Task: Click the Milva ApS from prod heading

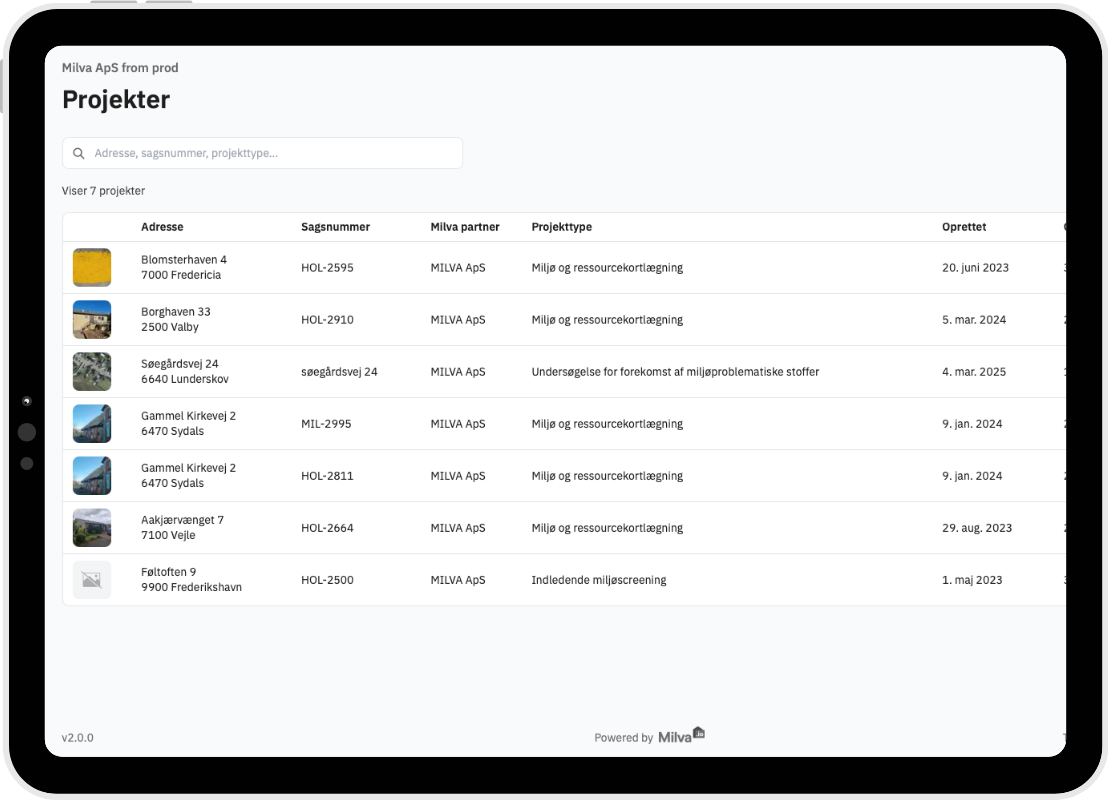Action: (120, 68)
